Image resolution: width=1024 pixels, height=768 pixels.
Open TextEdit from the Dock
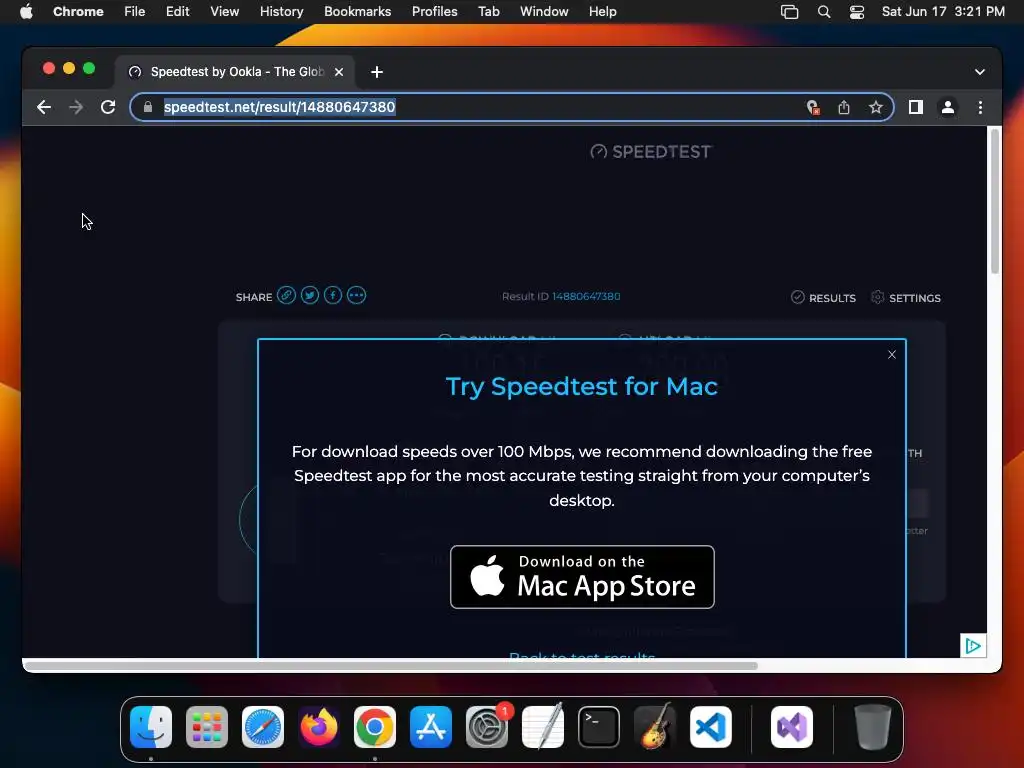click(543, 727)
